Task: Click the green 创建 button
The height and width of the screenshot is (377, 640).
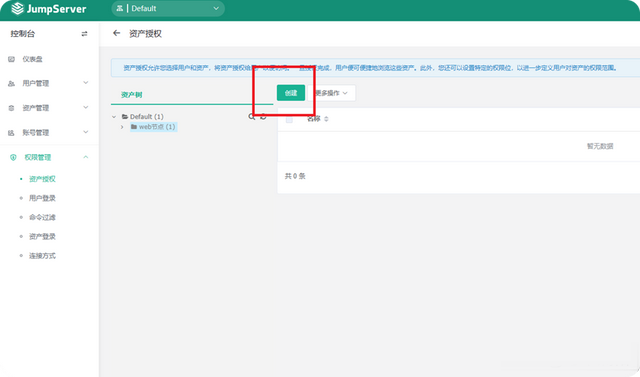Action: [x=291, y=93]
